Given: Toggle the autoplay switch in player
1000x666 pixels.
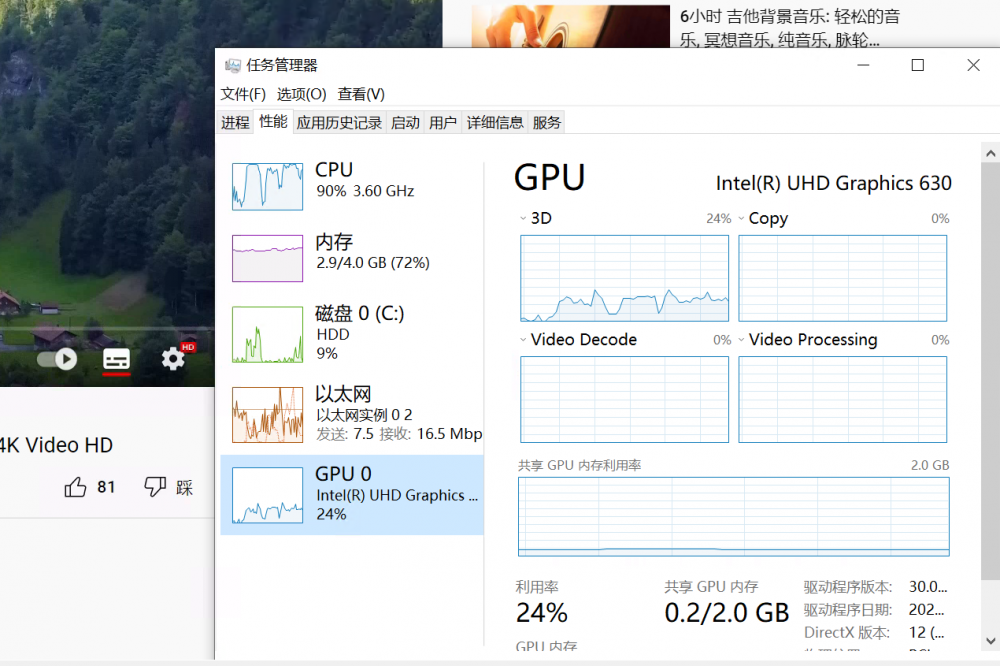Looking at the screenshot, I should coord(57,359).
